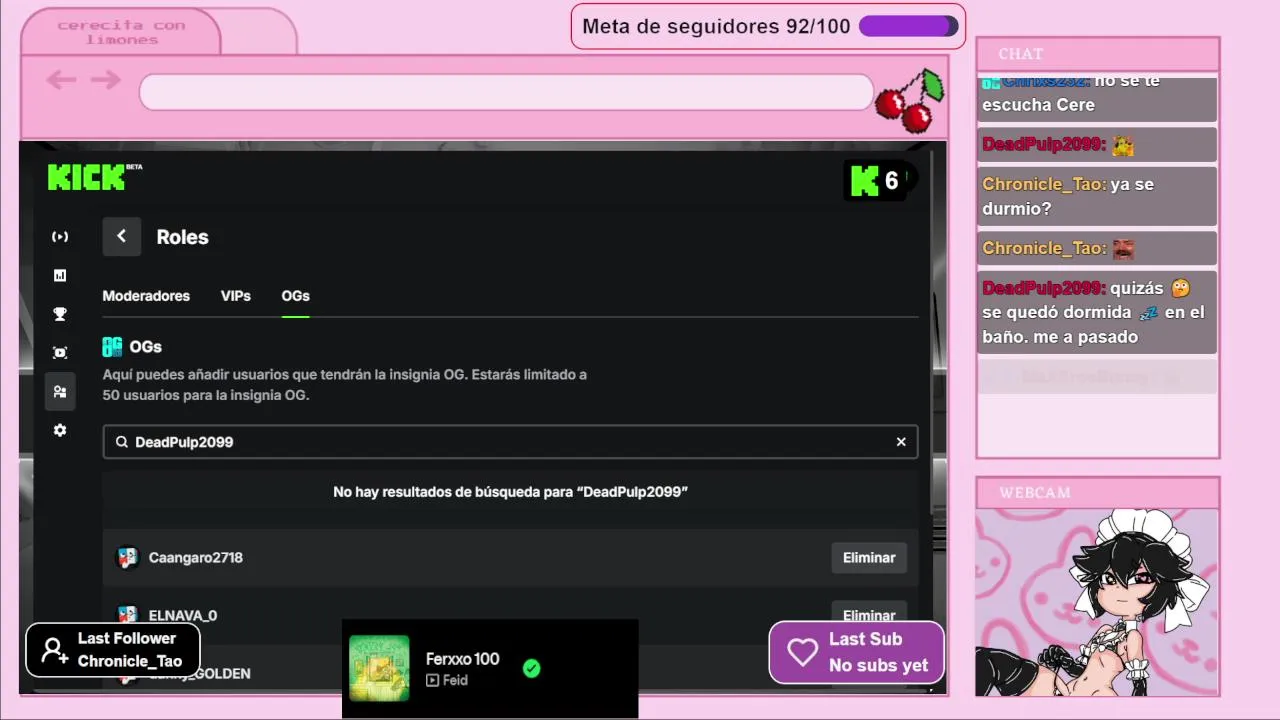Click the WEBCAM panel header
1280x720 pixels.
click(x=1098, y=493)
